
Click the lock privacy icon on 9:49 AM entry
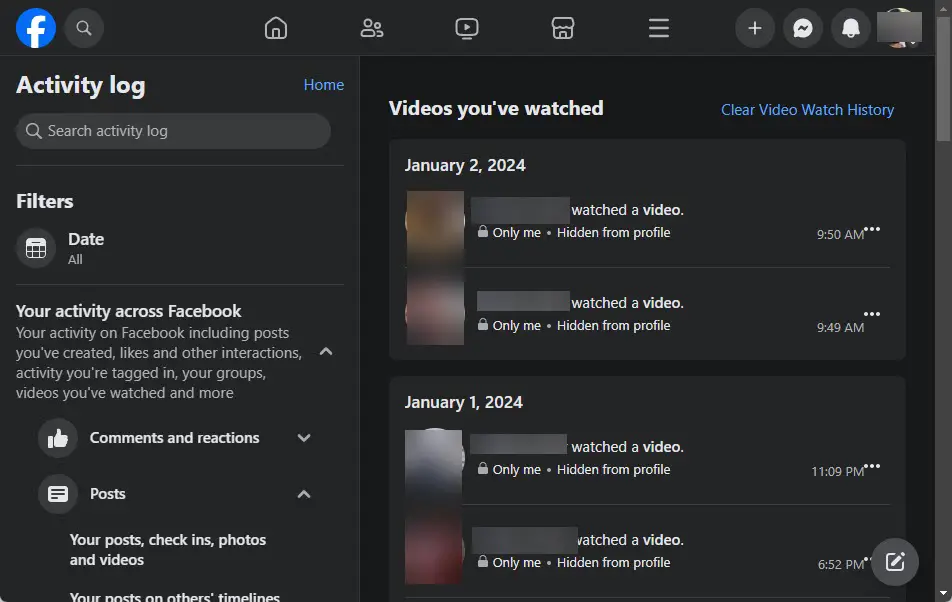pos(483,325)
